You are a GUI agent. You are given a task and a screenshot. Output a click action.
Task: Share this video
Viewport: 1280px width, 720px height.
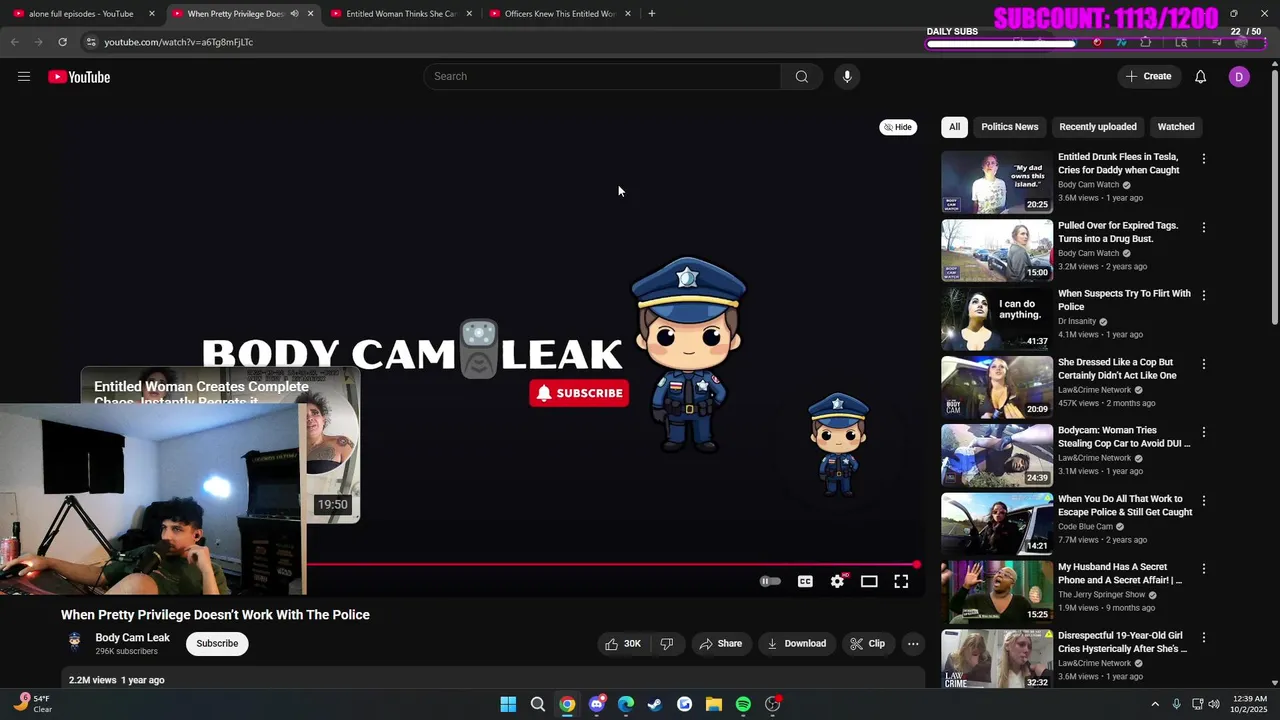click(x=720, y=644)
